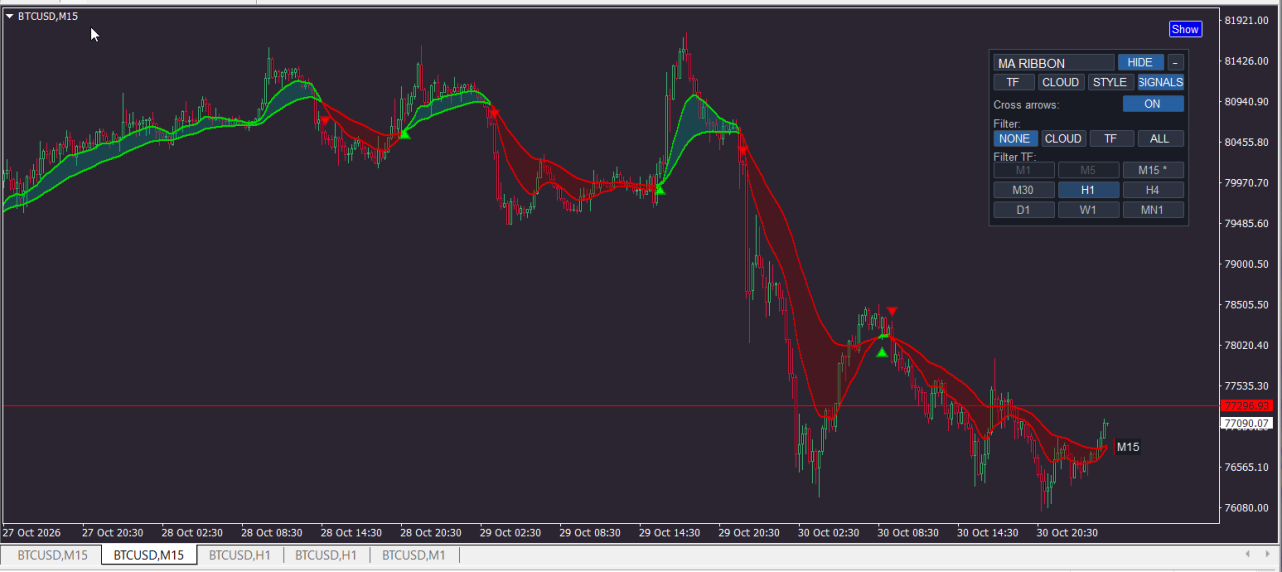Viewport: 1282px width, 572px height.
Task: Click the 27 Oct 2026 date label
Action: (31, 533)
